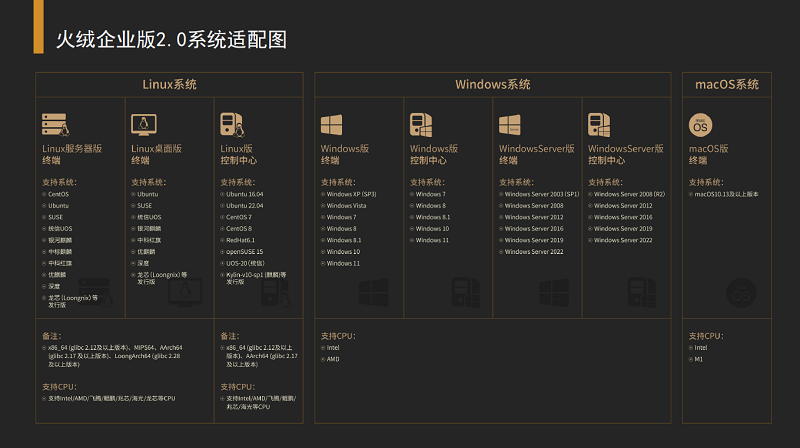Viewport: 800px width, 448px height.
Task: Select the Linux版控制中心 tower icon
Action: (231, 124)
